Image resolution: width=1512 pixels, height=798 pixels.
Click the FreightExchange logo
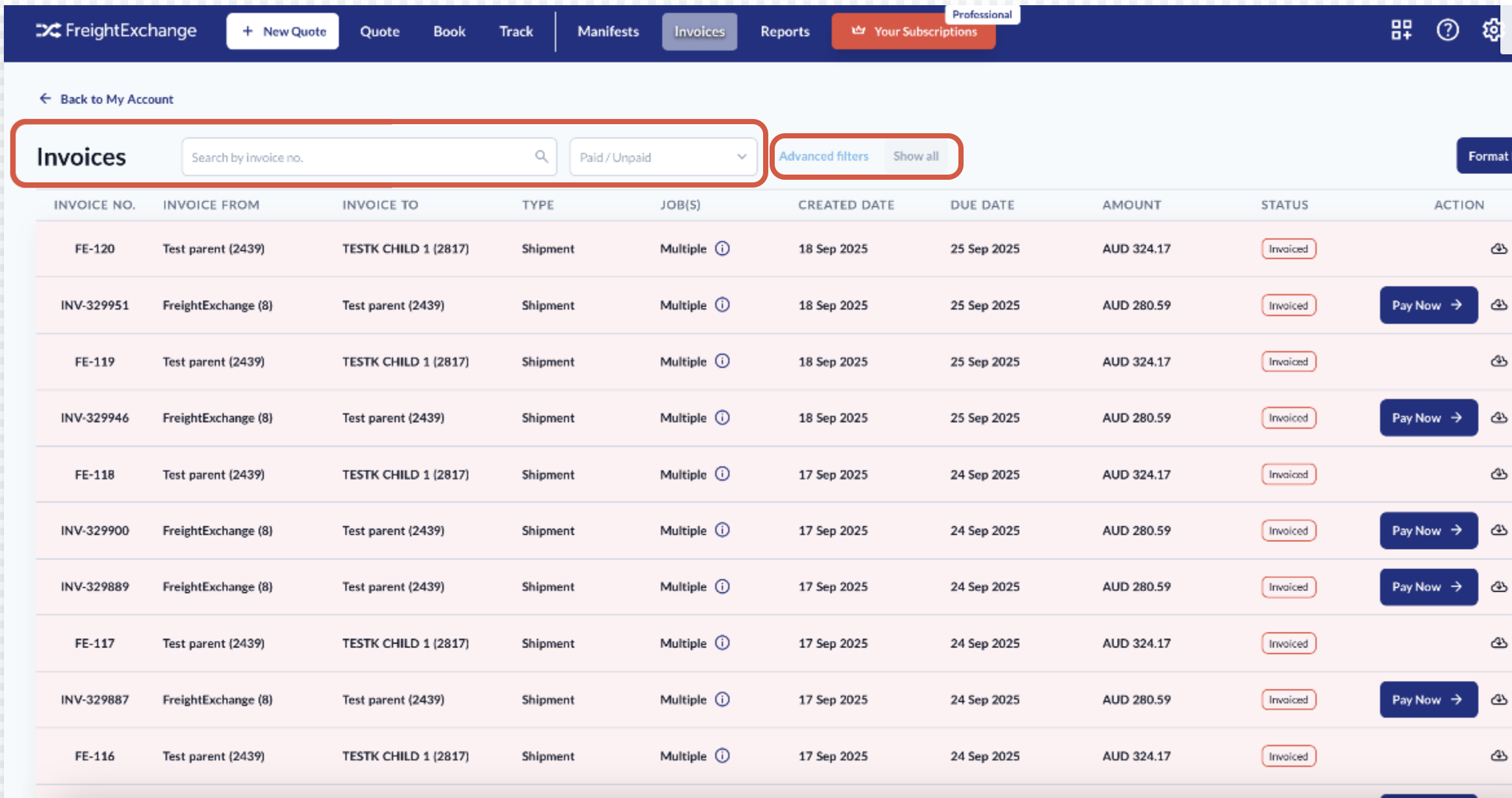[116, 30]
